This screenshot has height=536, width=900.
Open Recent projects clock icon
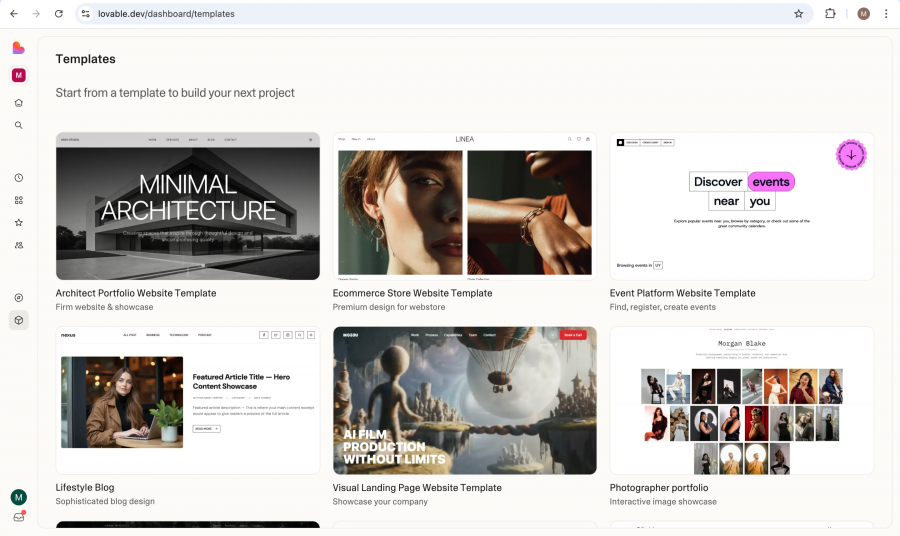tap(19, 178)
